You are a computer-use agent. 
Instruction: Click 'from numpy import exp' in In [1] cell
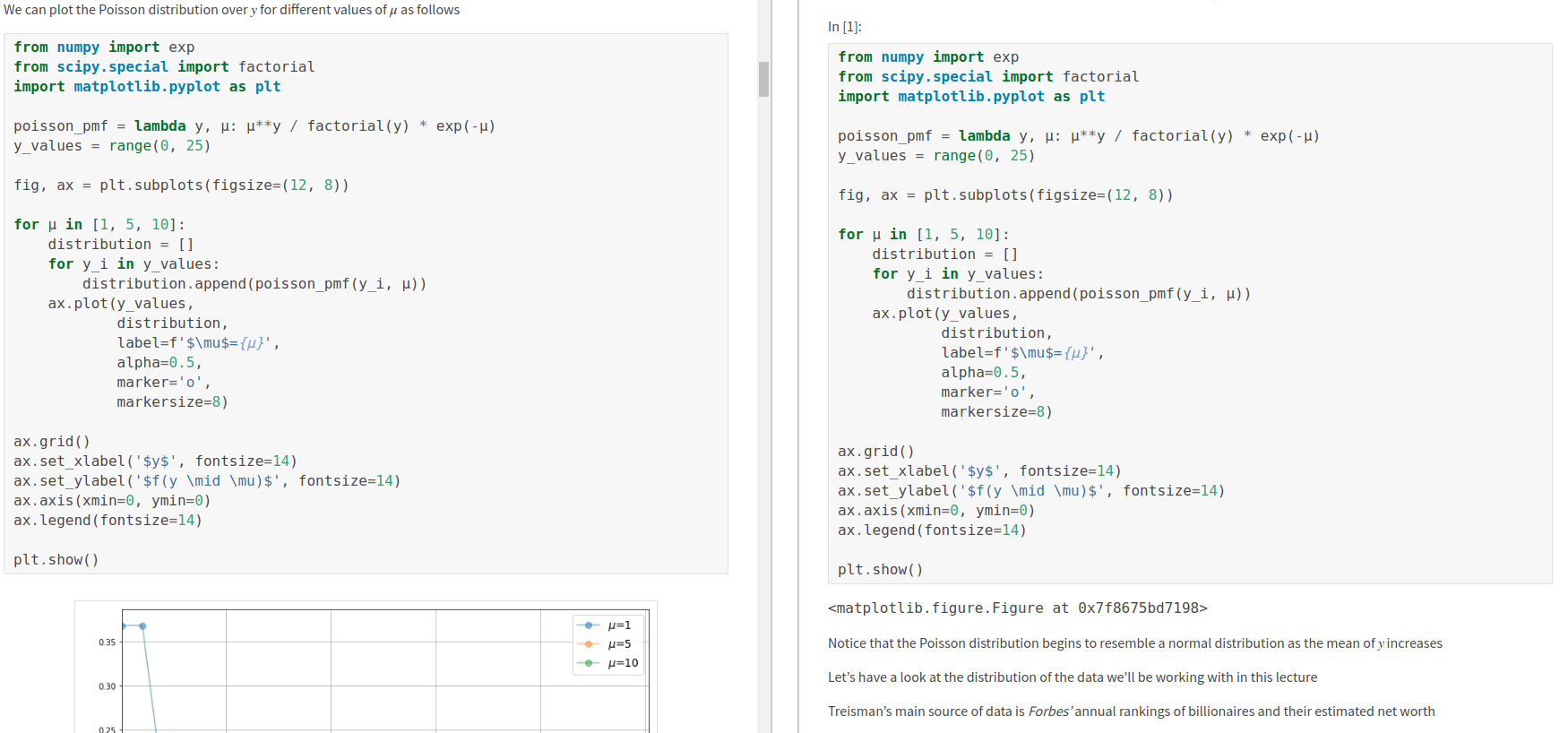point(927,57)
